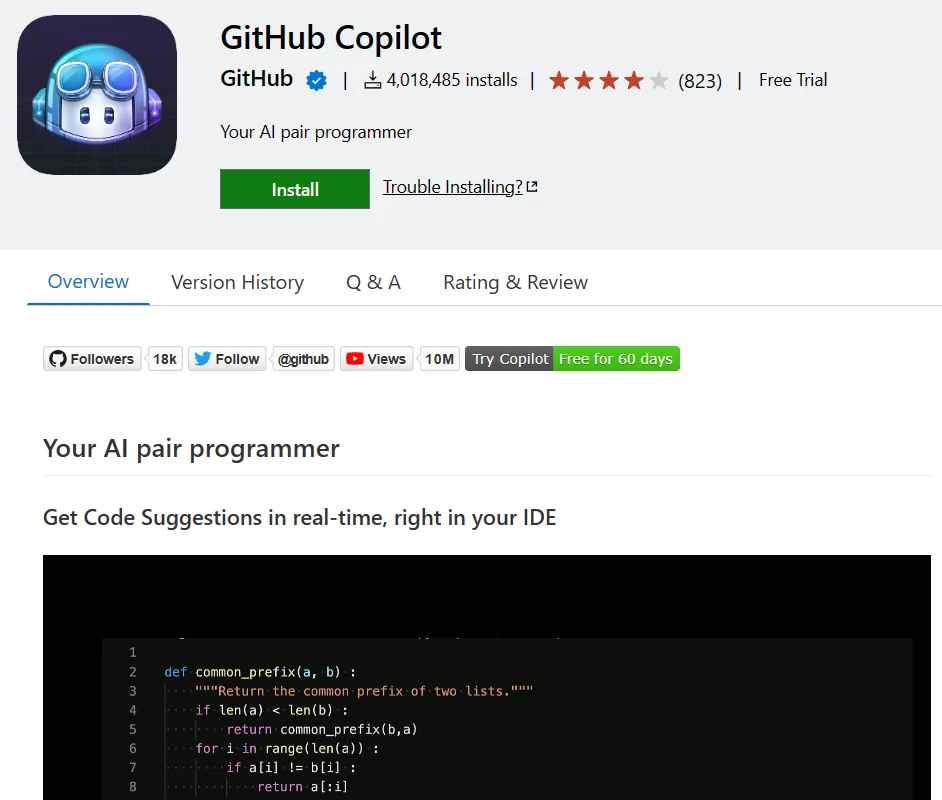Click the (823) review count
The width and height of the screenshot is (942, 800).
pyautogui.click(x=700, y=81)
